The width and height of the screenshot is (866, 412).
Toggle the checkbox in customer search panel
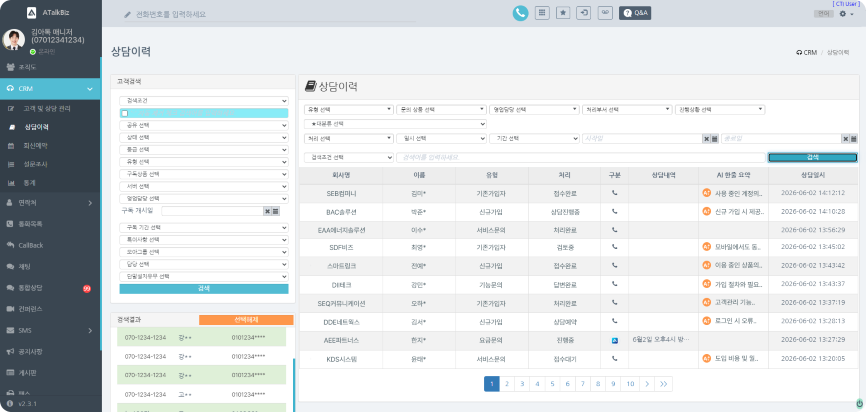124,113
